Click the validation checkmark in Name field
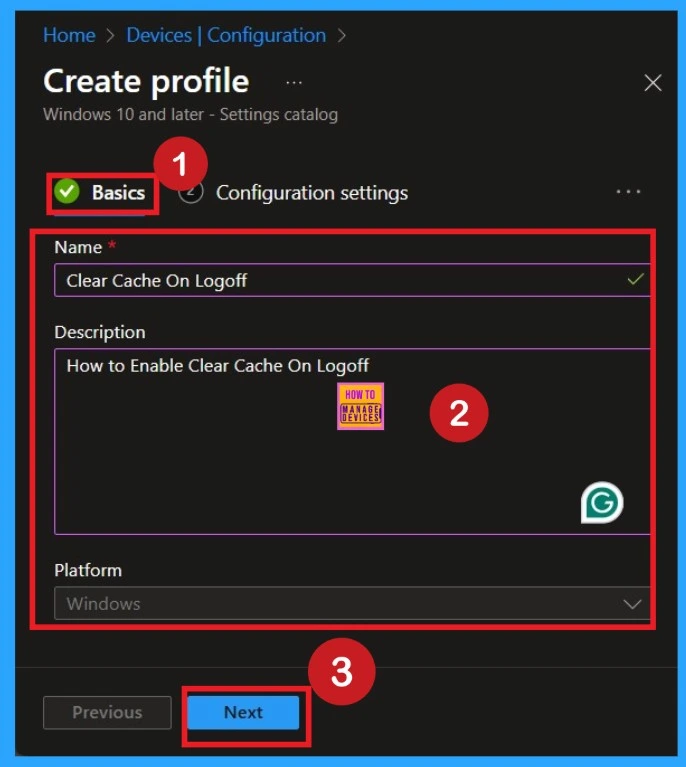The height and width of the screenshot is (767, 686). [634, 280]
